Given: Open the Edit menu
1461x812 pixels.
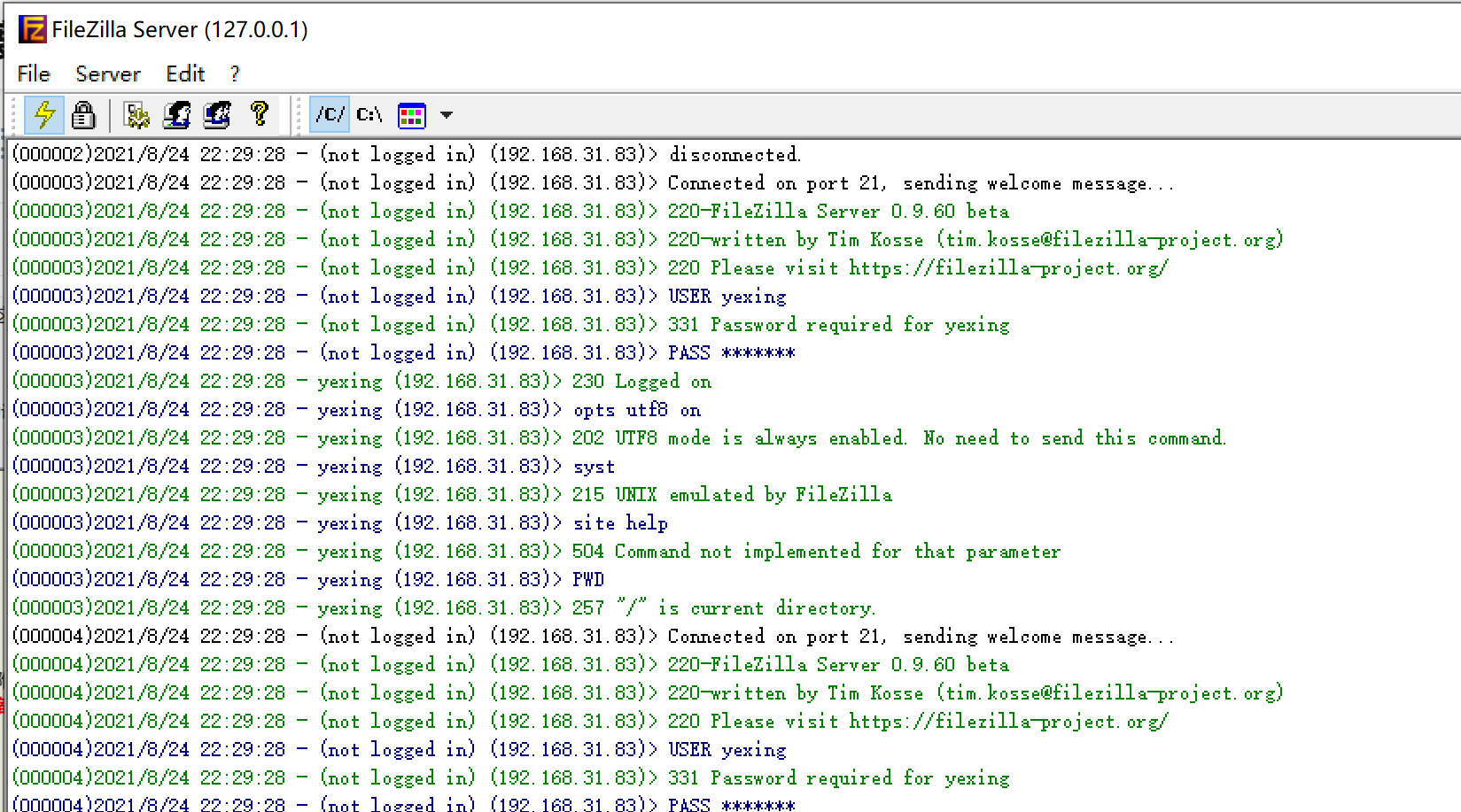Looking at the screenshot, I should 185,73.
